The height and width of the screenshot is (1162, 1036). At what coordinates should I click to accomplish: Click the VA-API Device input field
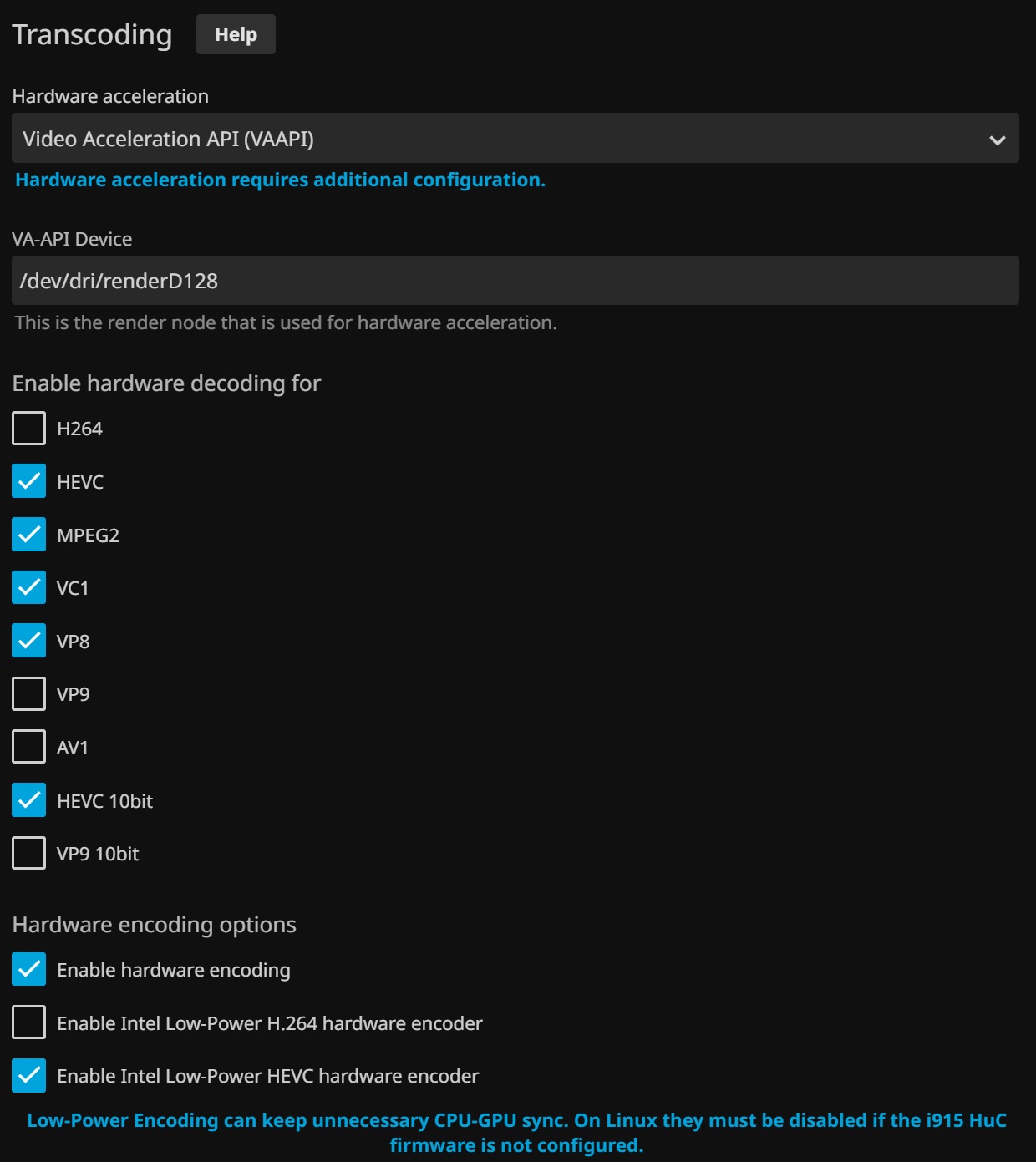(515, 281)
